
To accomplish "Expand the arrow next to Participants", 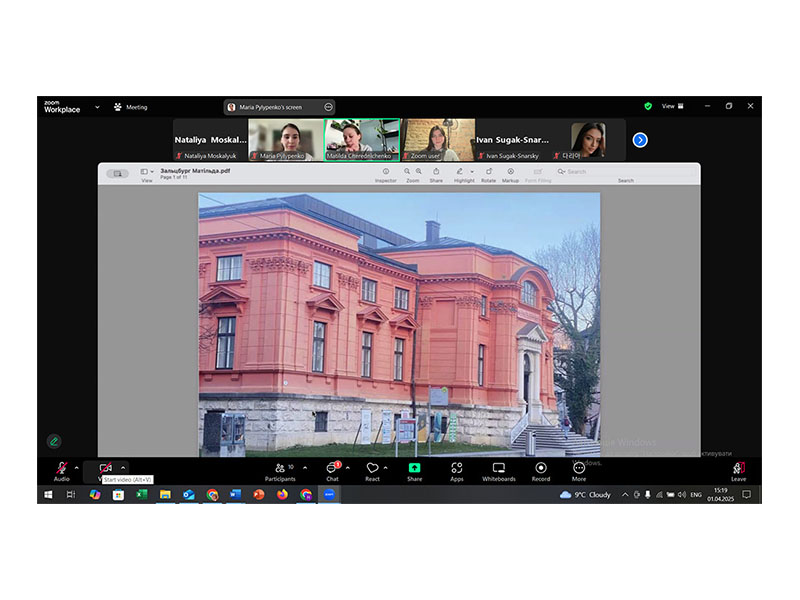I will [305, 467].
